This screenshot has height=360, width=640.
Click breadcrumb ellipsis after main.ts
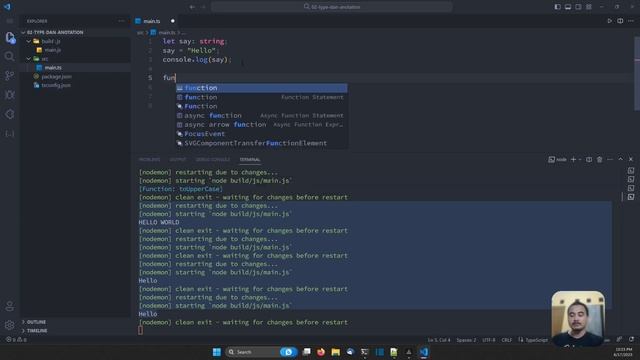pyautogui.click(x=184, y=32)
